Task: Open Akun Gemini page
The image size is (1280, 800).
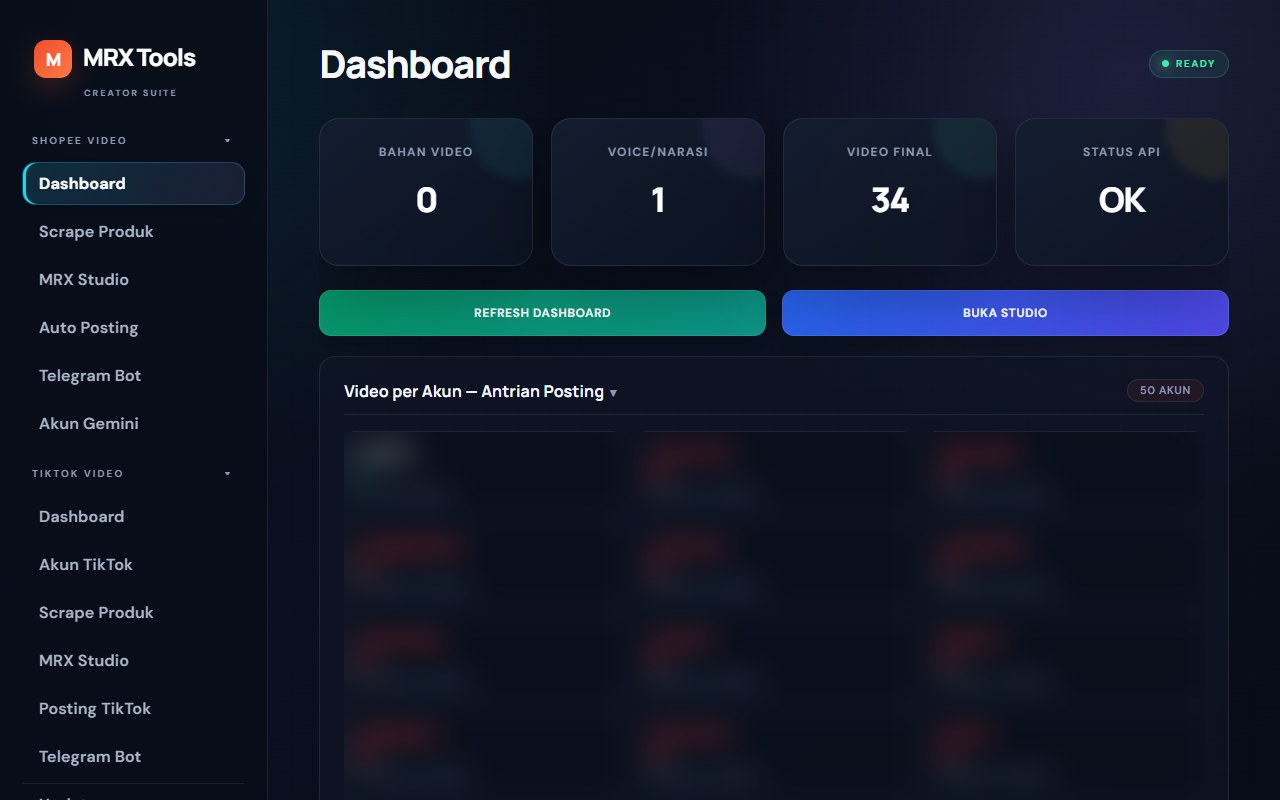Action: point(134,423)
